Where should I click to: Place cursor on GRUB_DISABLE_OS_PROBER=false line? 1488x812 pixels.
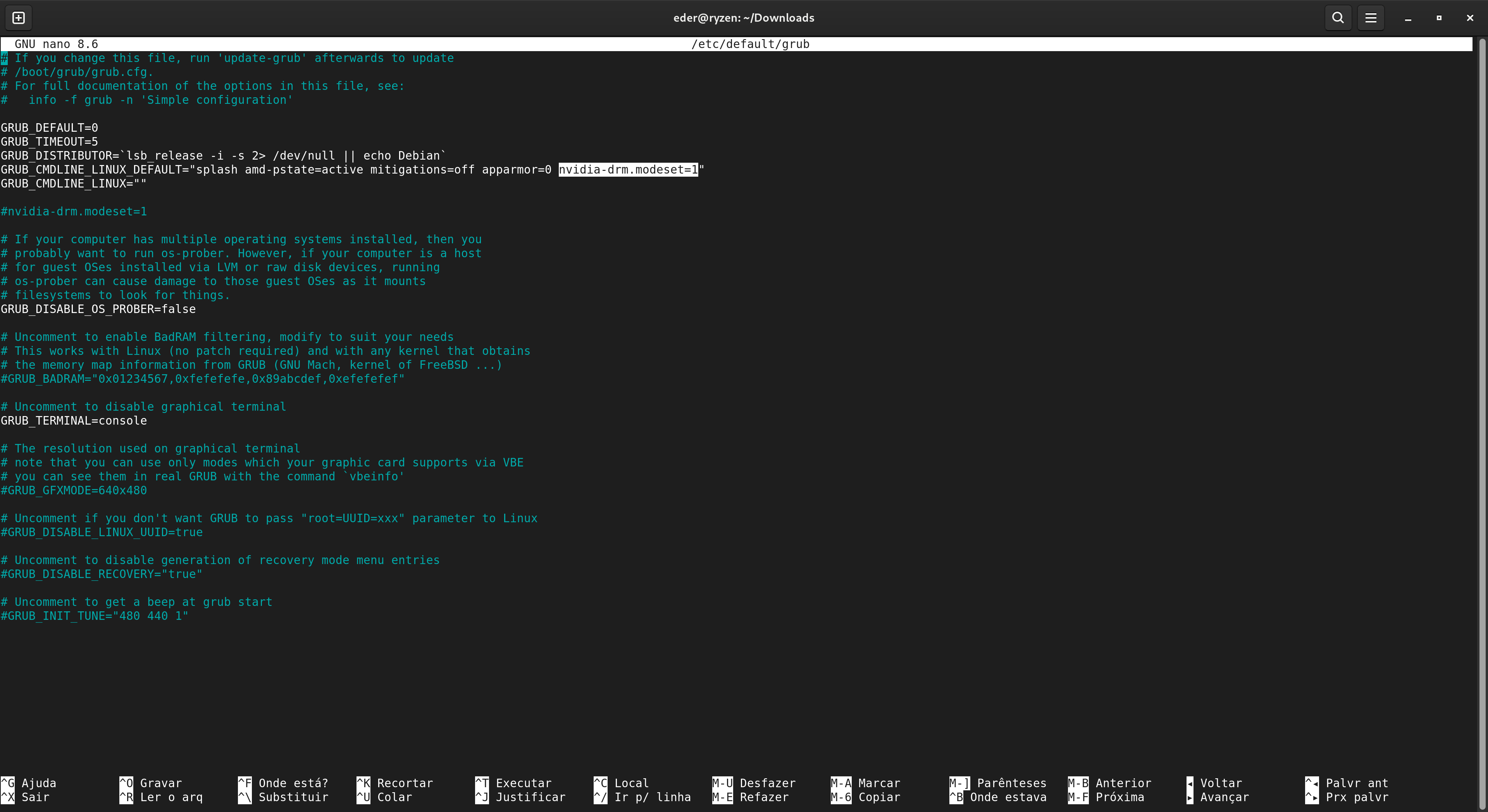[98, 310]
